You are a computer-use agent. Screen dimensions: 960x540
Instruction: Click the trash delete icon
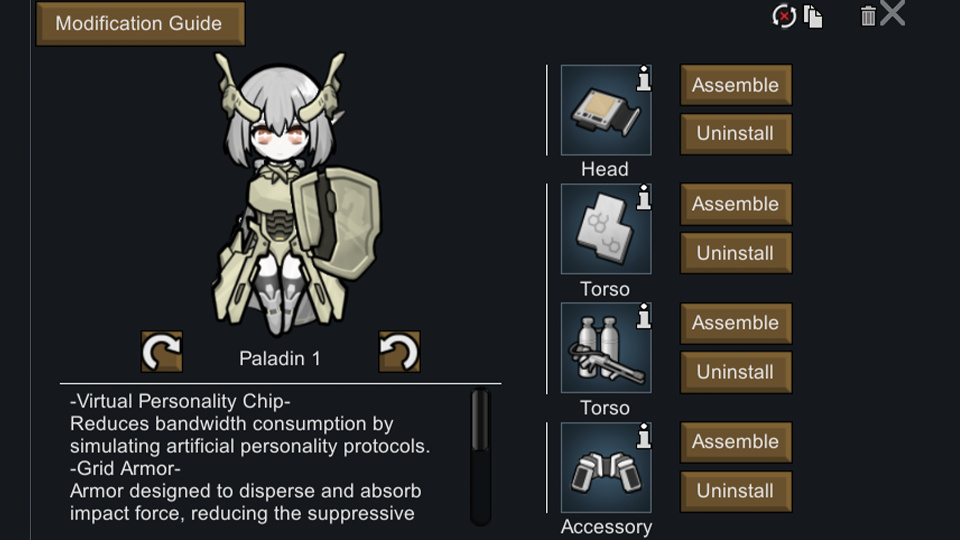click(x=868, y=16)
